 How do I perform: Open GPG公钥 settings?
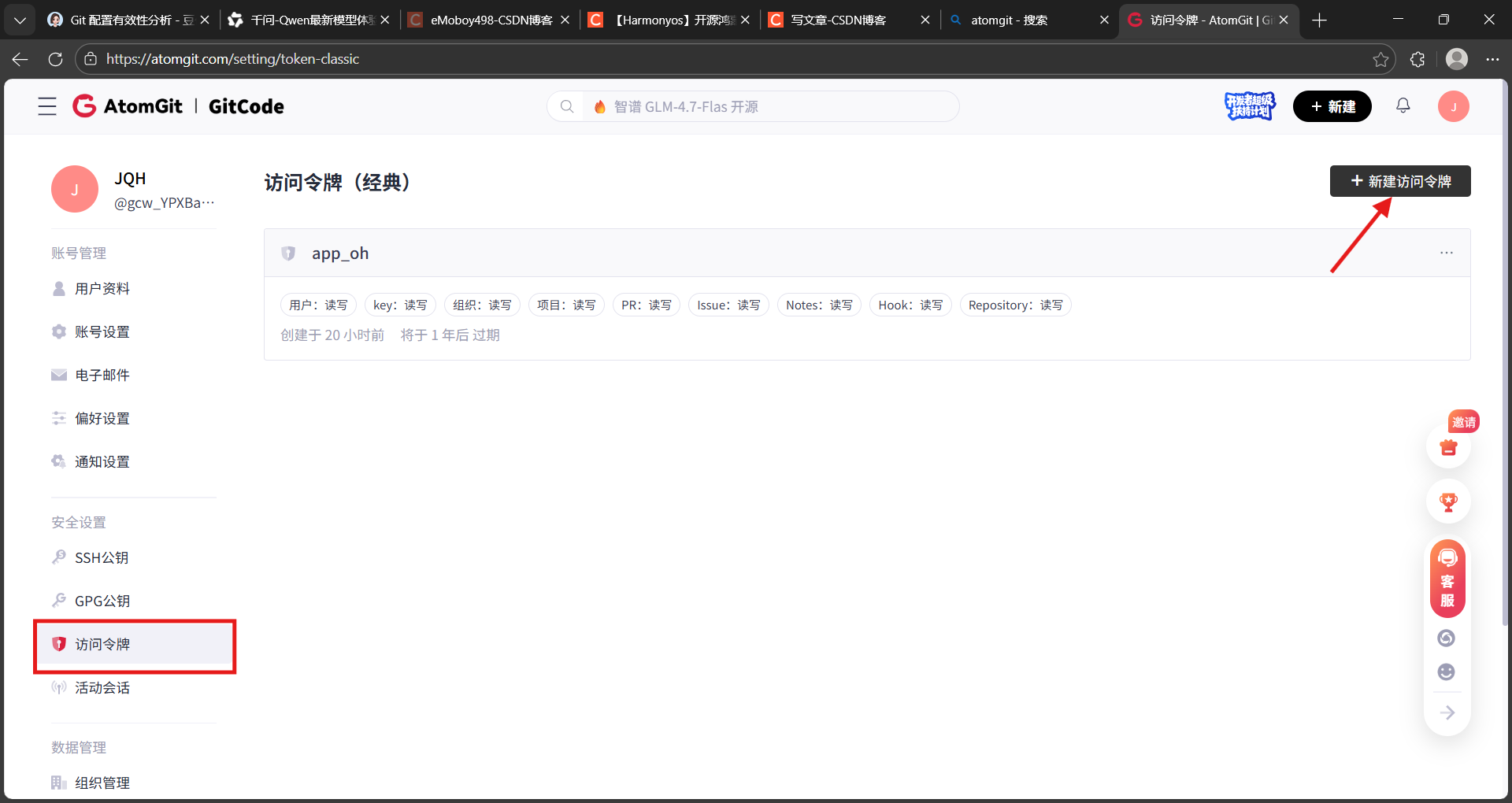tap(102, 601)
